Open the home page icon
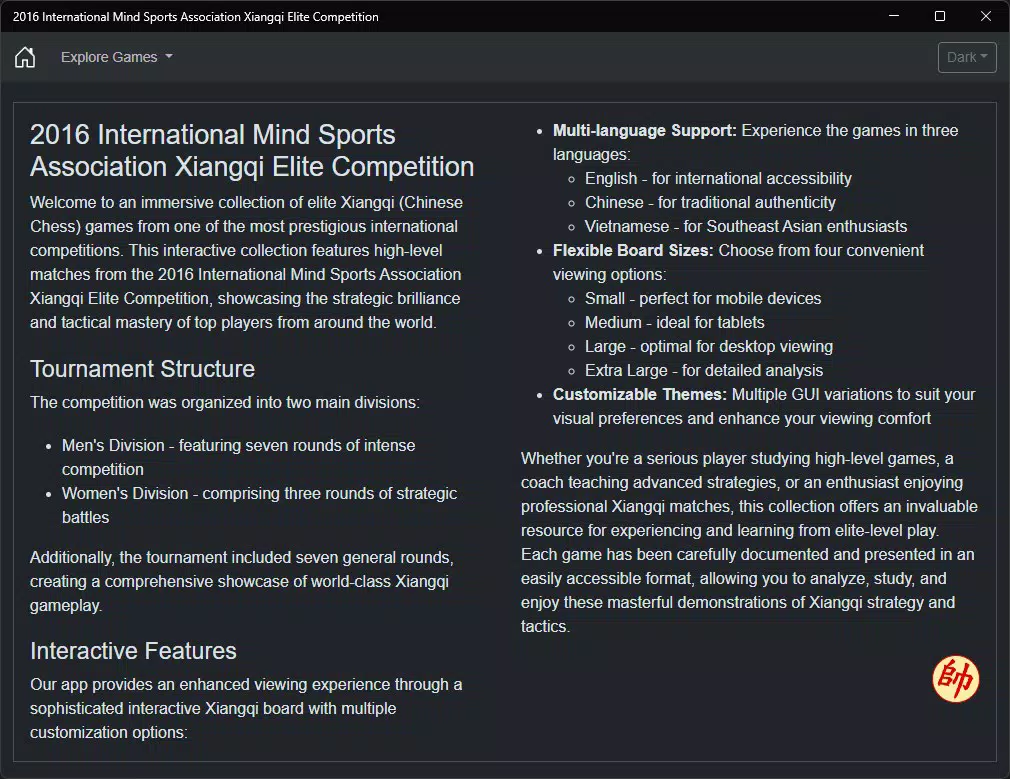The width and height of the screenshot is (1010, 779). click(x=25, y=57)
